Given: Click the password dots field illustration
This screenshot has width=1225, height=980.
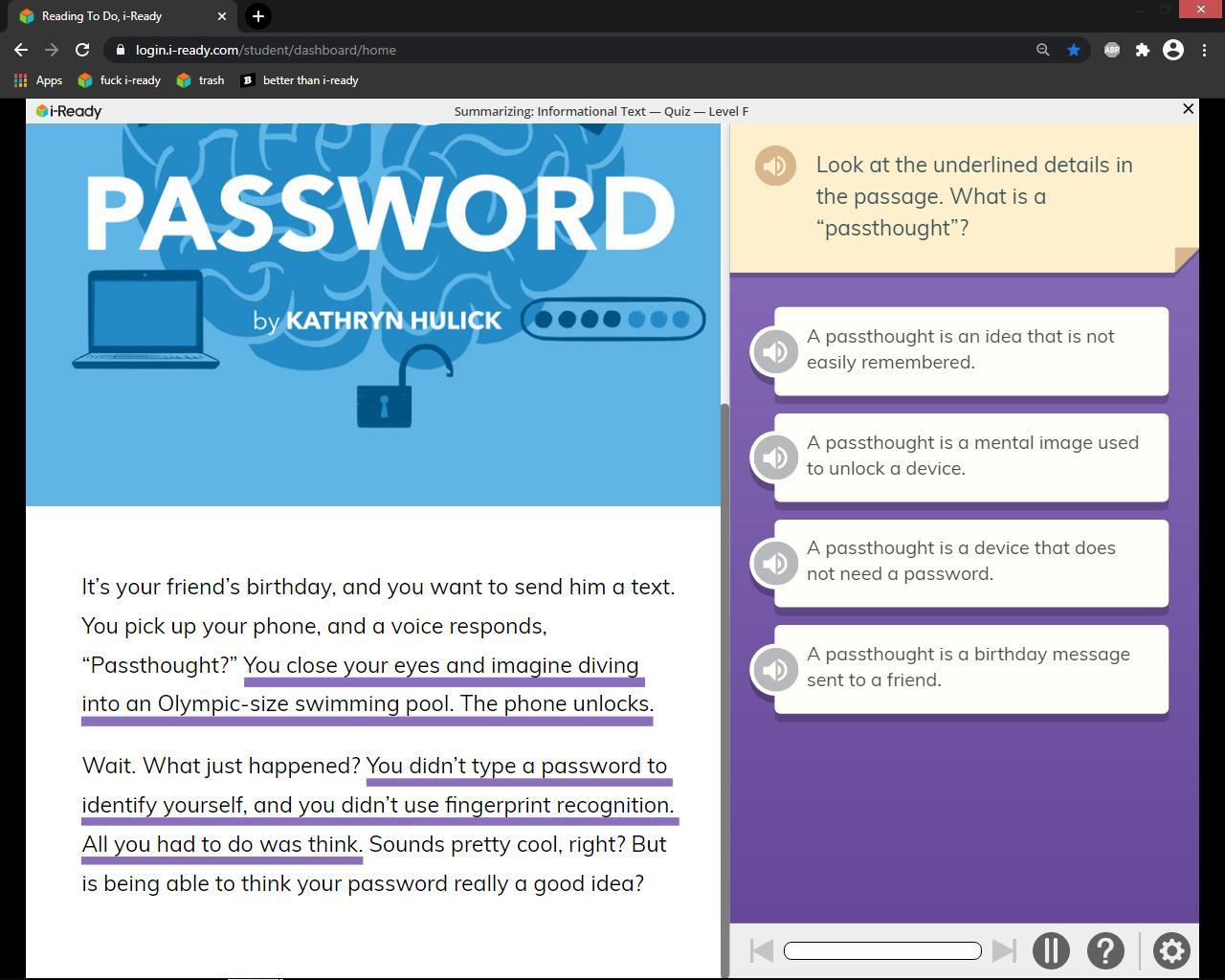Looking at the screenshot, I should pos(613,320).
